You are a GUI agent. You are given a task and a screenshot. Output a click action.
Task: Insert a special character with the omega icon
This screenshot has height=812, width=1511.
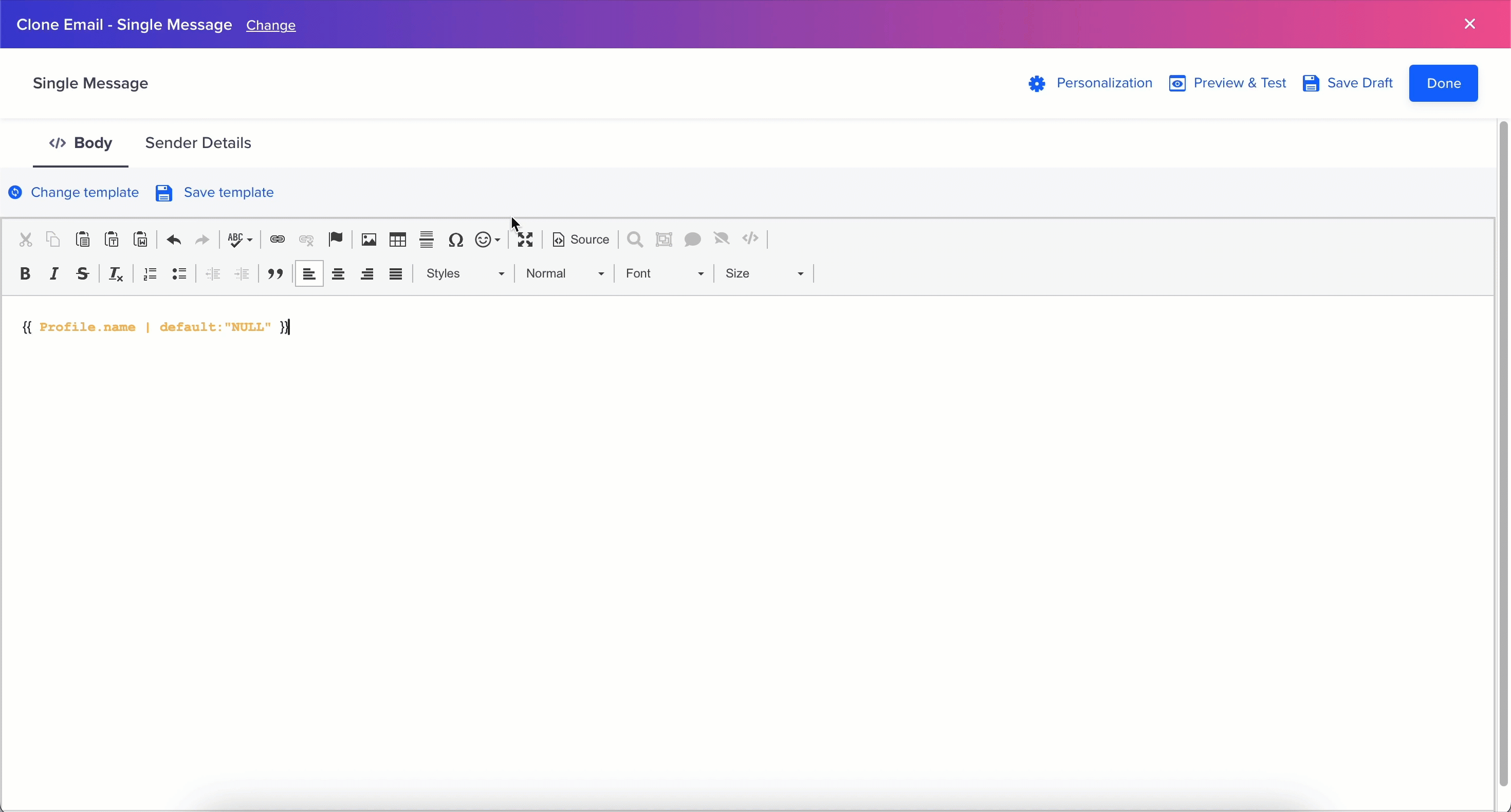point(456,239)
